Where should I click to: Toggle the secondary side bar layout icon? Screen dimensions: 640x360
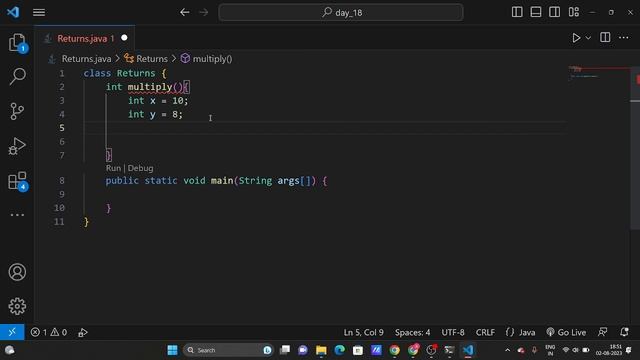(554, 12)
